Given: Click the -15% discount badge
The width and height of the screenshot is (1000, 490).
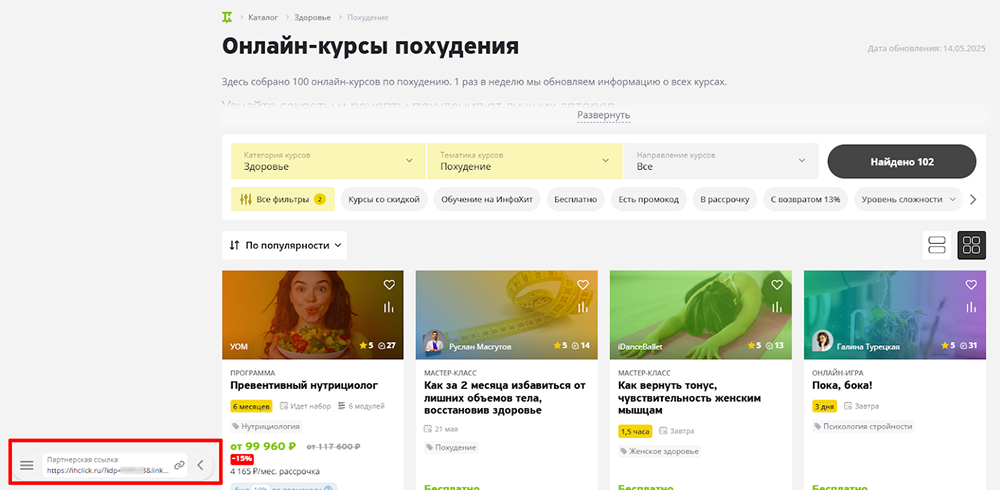Looking at the screenshot, I should click(242, 459).
